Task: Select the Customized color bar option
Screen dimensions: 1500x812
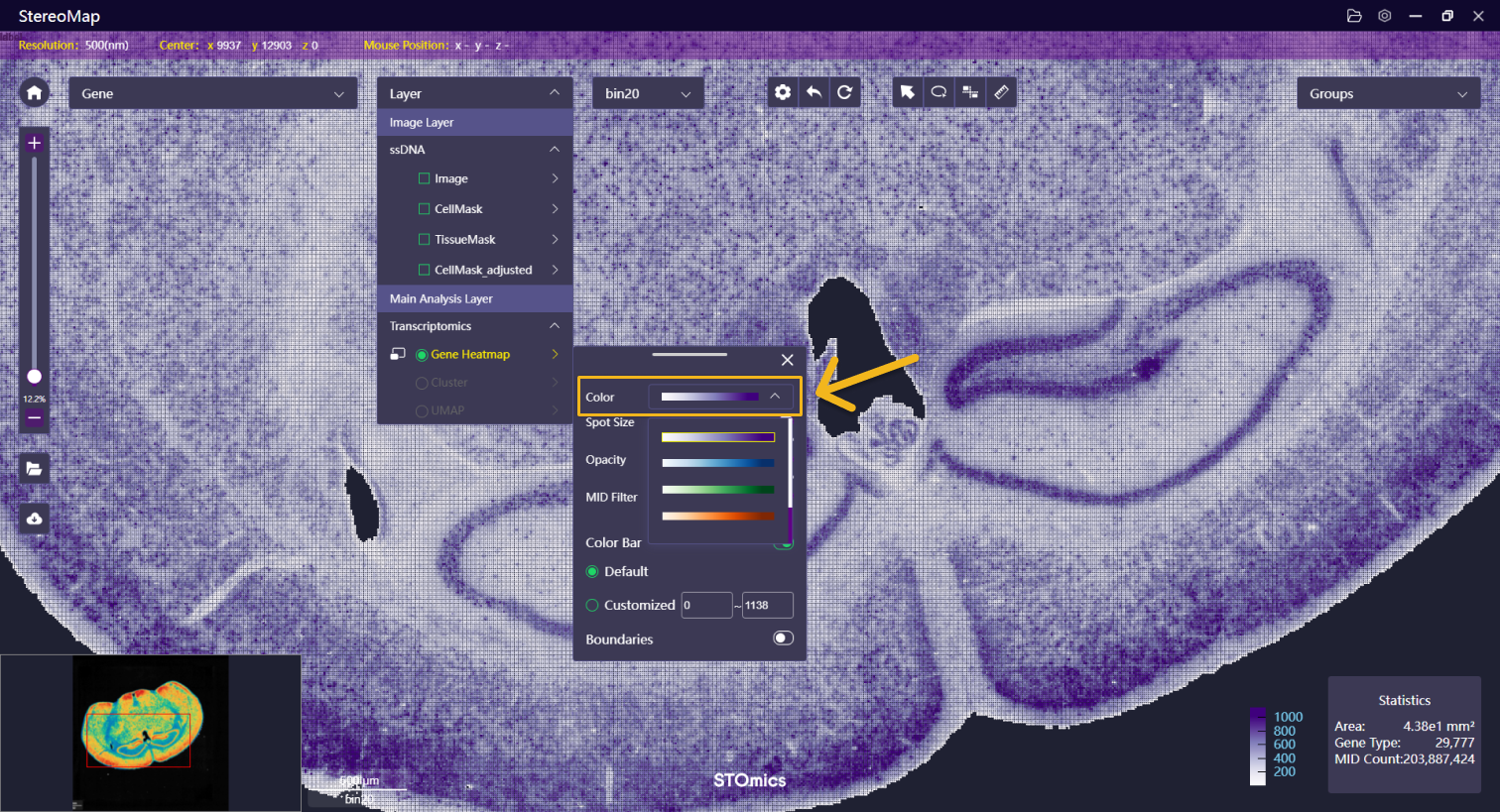Action: pos(592,605)
